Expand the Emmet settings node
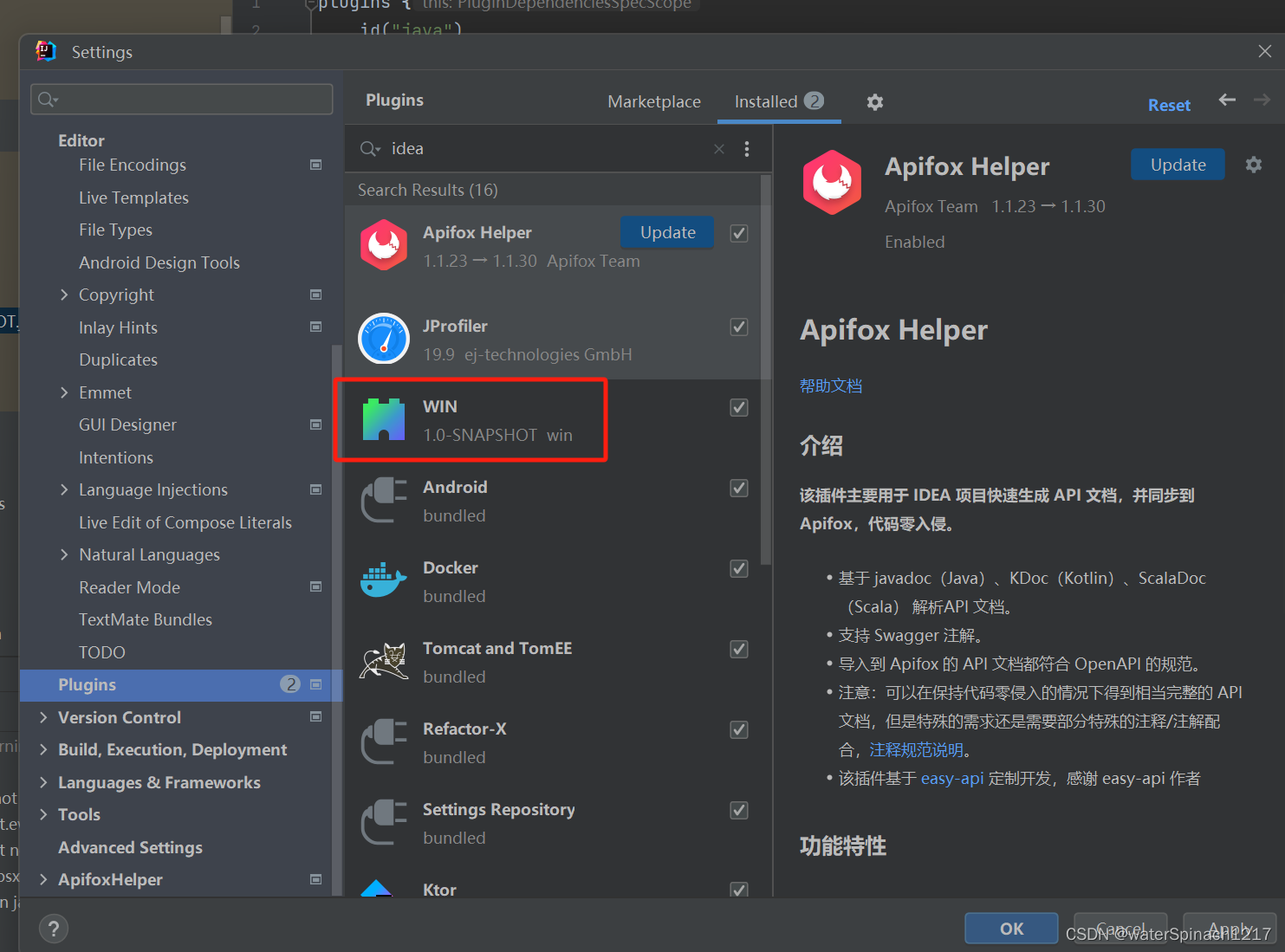Image resolution: width=1285 pixels, height=952 pixels. tap(64, 392)
